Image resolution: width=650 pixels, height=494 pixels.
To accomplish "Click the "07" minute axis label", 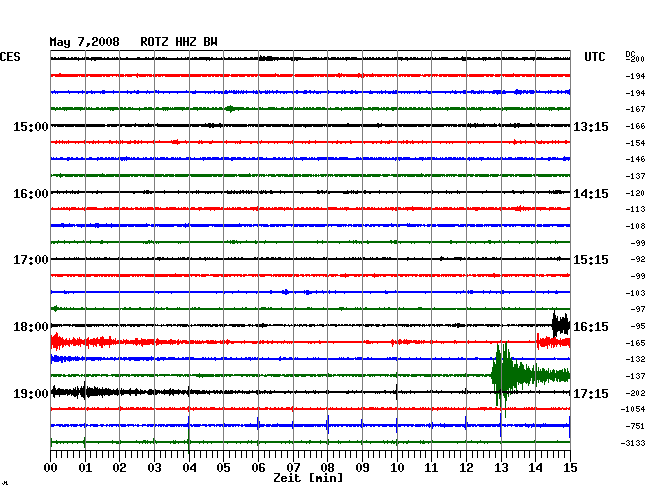I will (x=293, y=468).
